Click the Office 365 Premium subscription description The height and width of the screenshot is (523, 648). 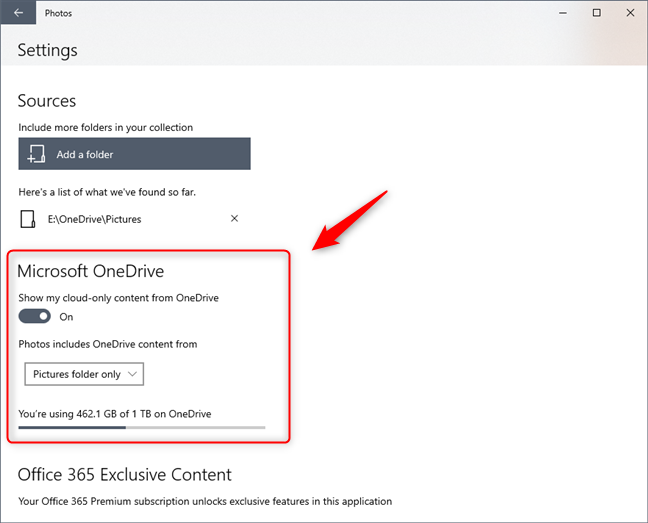click(205, 501)
